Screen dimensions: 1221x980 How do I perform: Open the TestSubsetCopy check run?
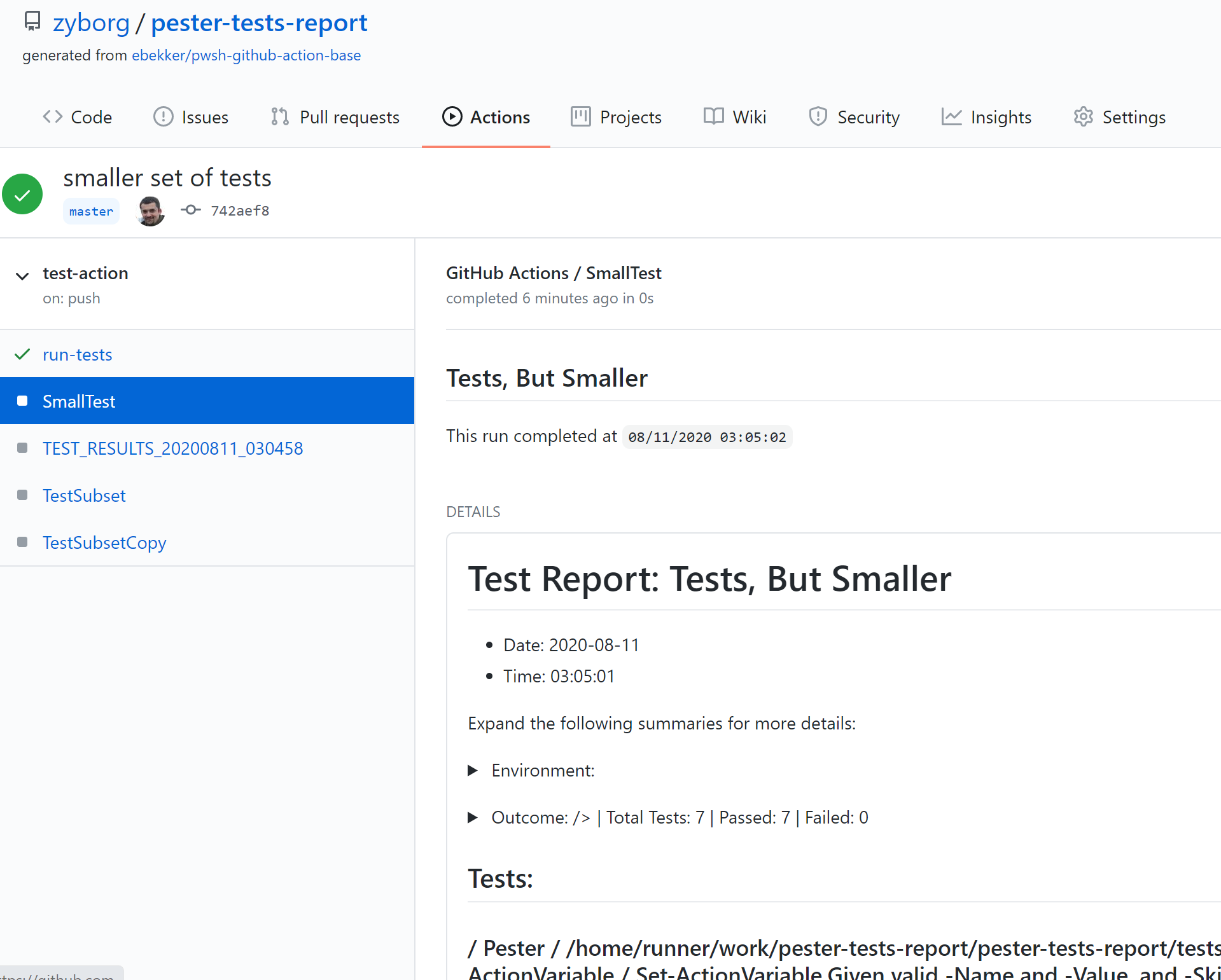coord(104,542)
